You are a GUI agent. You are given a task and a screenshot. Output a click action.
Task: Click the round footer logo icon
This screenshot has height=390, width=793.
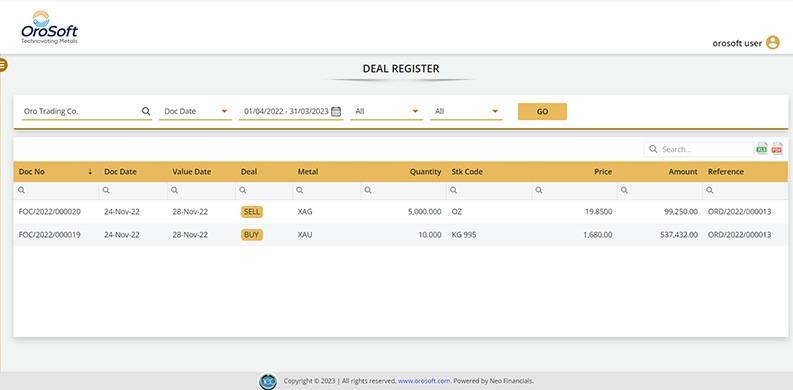[x=268, y=381]
